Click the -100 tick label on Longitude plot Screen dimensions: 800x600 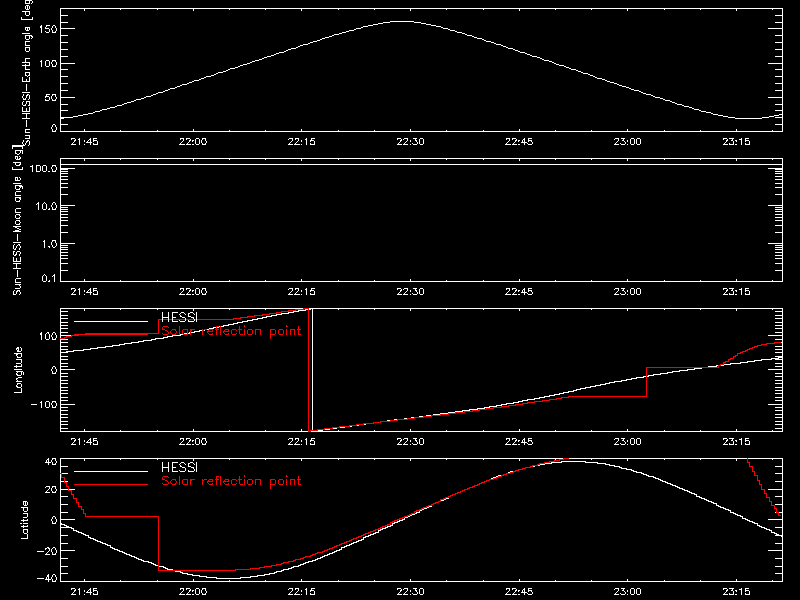(x=44, y=404)
